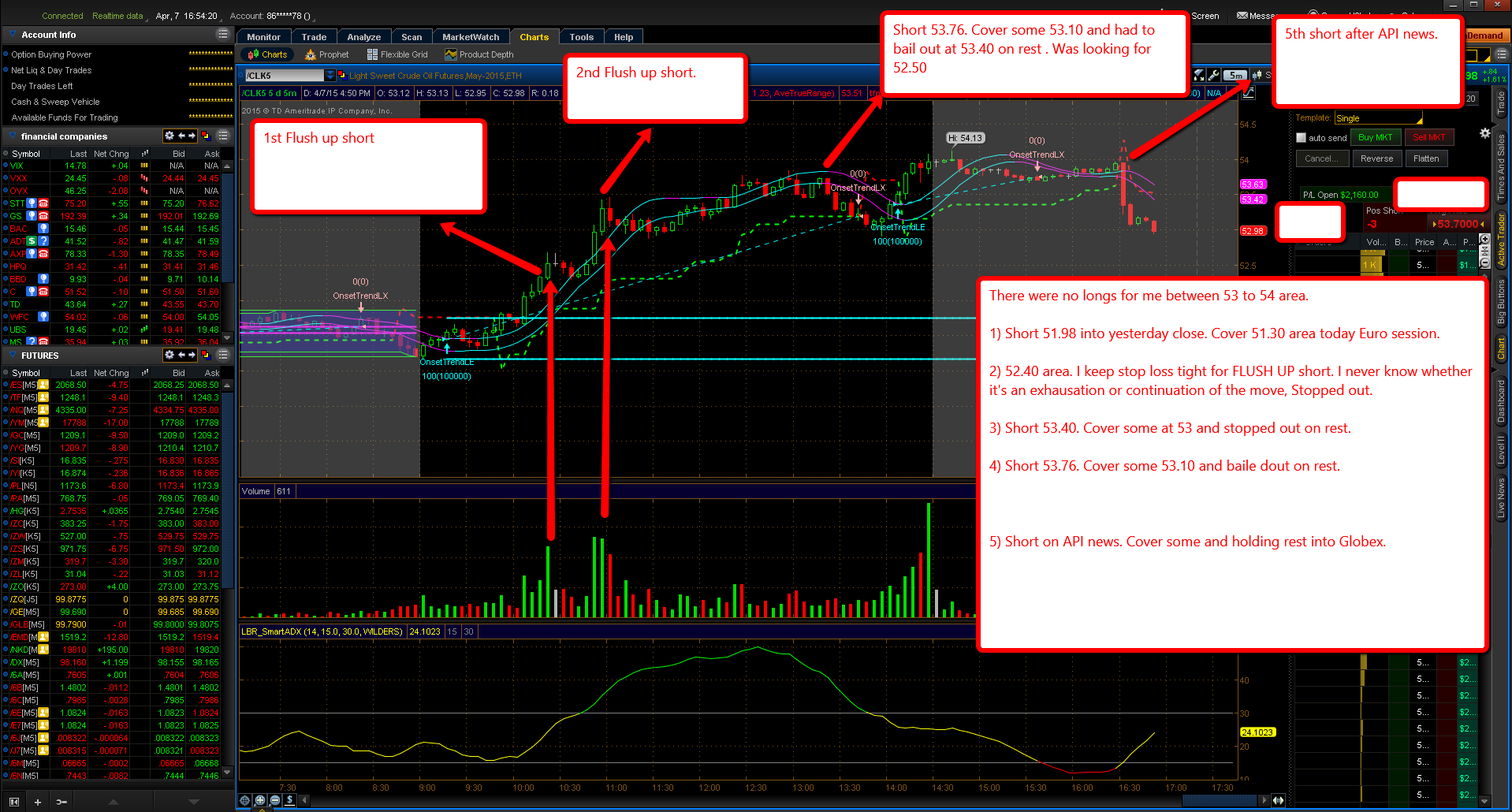Click the LBR_SmartADX study label

pos(322,631)
